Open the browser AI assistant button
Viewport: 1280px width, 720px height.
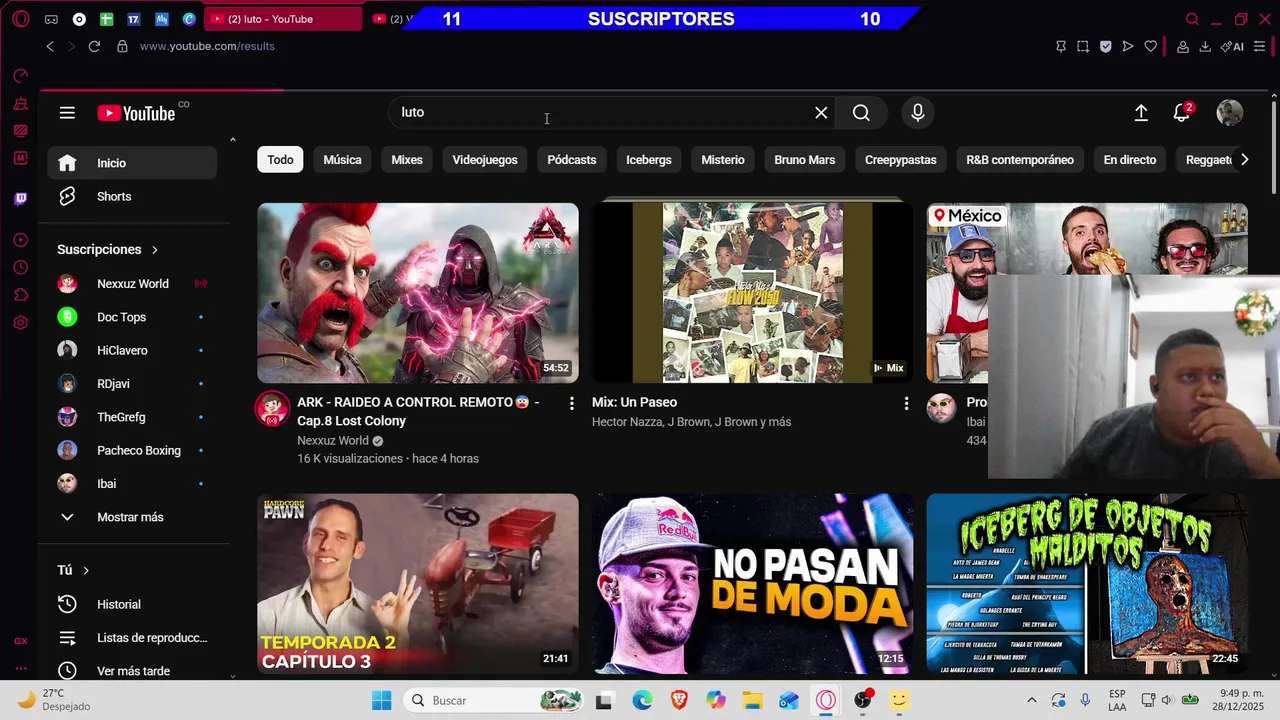1232,46
